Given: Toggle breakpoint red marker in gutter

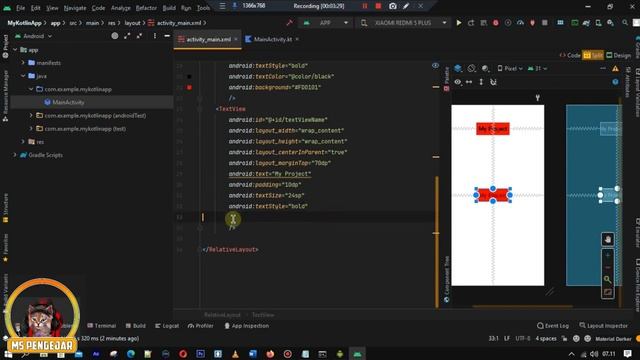Looking at the screenshot, I should [189, 87].
